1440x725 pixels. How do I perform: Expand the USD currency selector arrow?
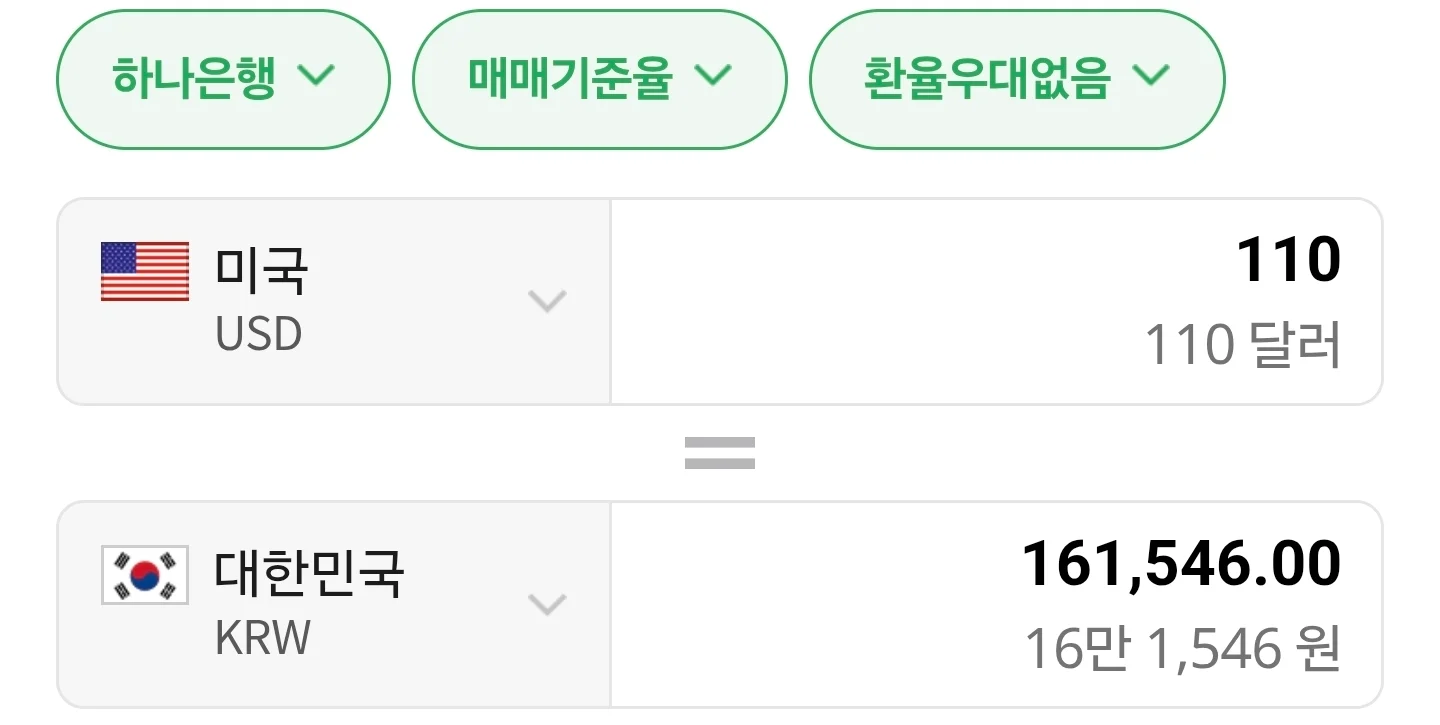coord(547,301)
